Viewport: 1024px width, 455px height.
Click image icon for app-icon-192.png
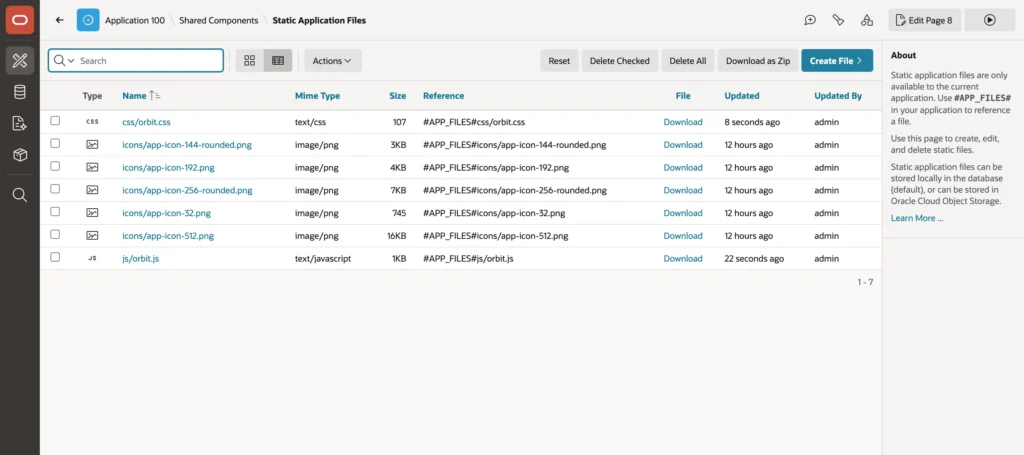[x=92, y=168]
